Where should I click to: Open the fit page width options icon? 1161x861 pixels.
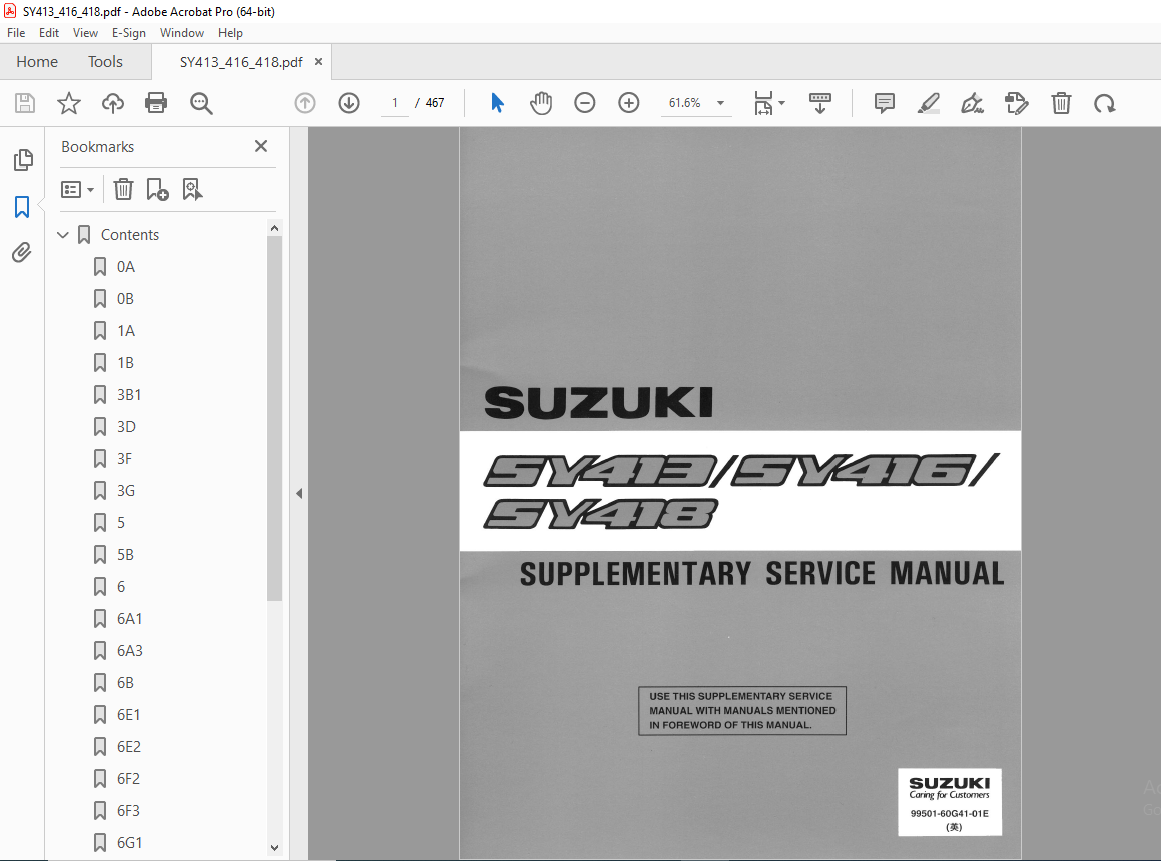click(x=768, y=103)
